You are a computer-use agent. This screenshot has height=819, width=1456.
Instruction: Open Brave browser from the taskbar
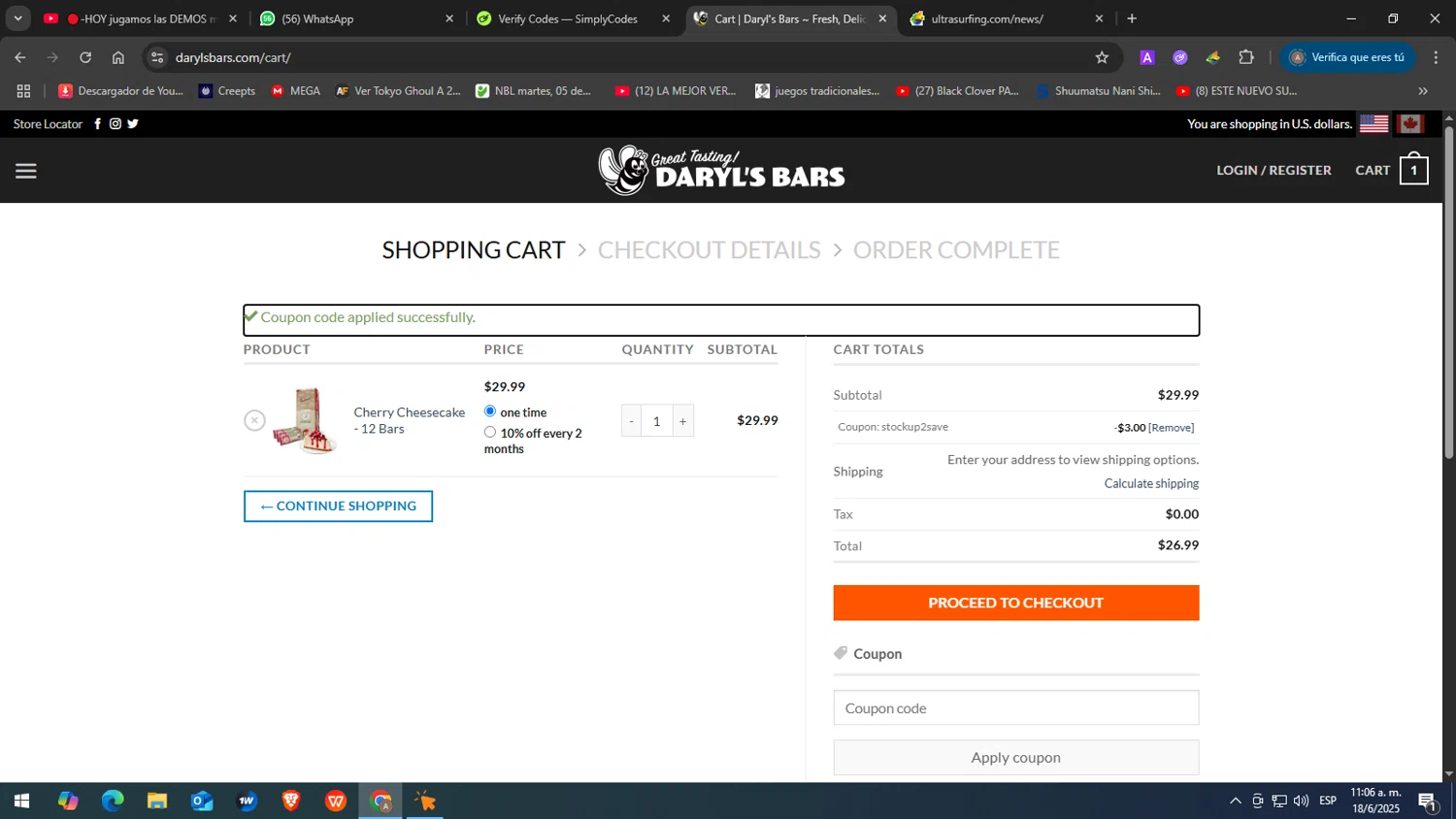[291, 802]
